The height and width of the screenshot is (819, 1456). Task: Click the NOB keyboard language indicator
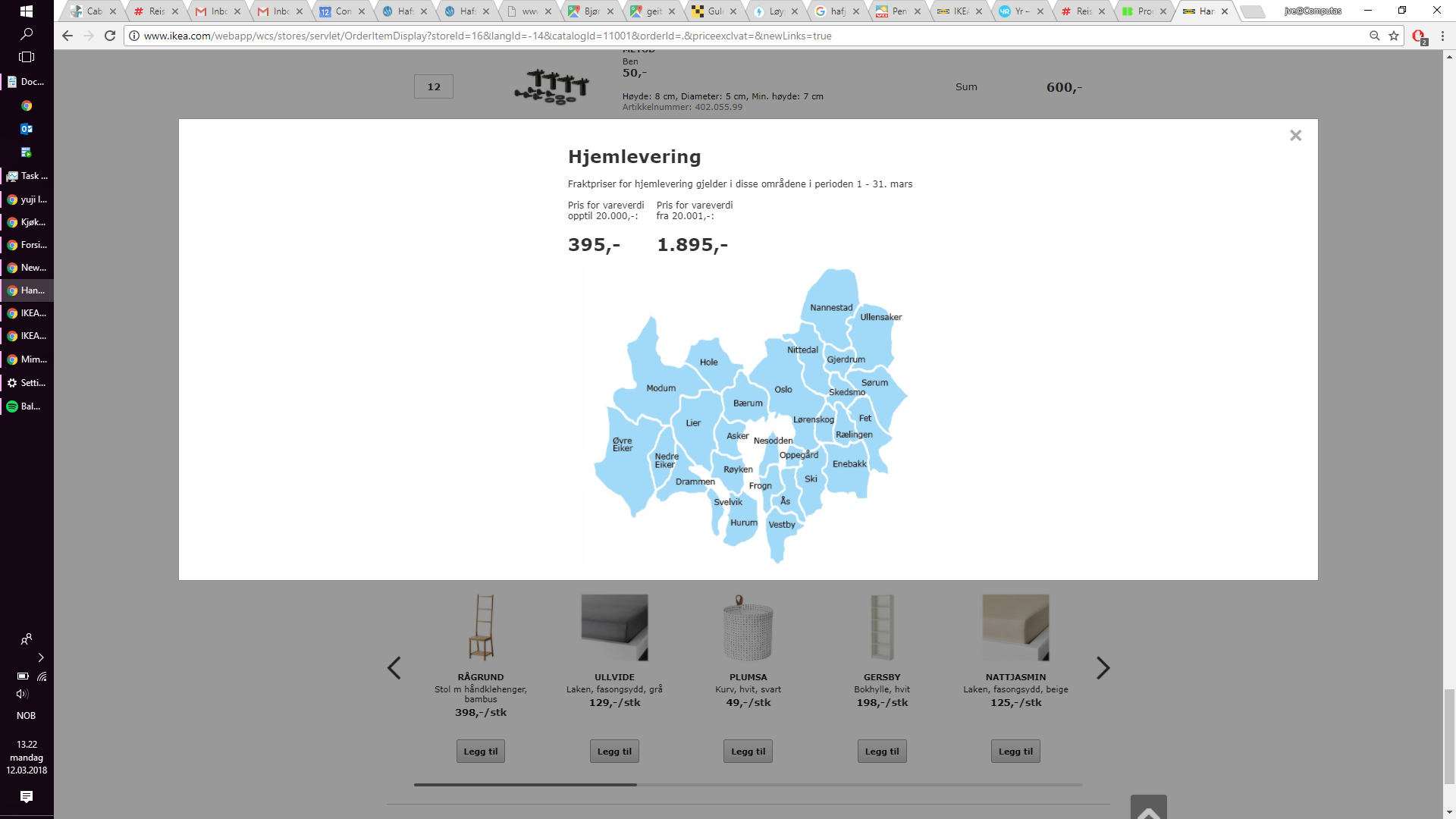coord(27,716)
